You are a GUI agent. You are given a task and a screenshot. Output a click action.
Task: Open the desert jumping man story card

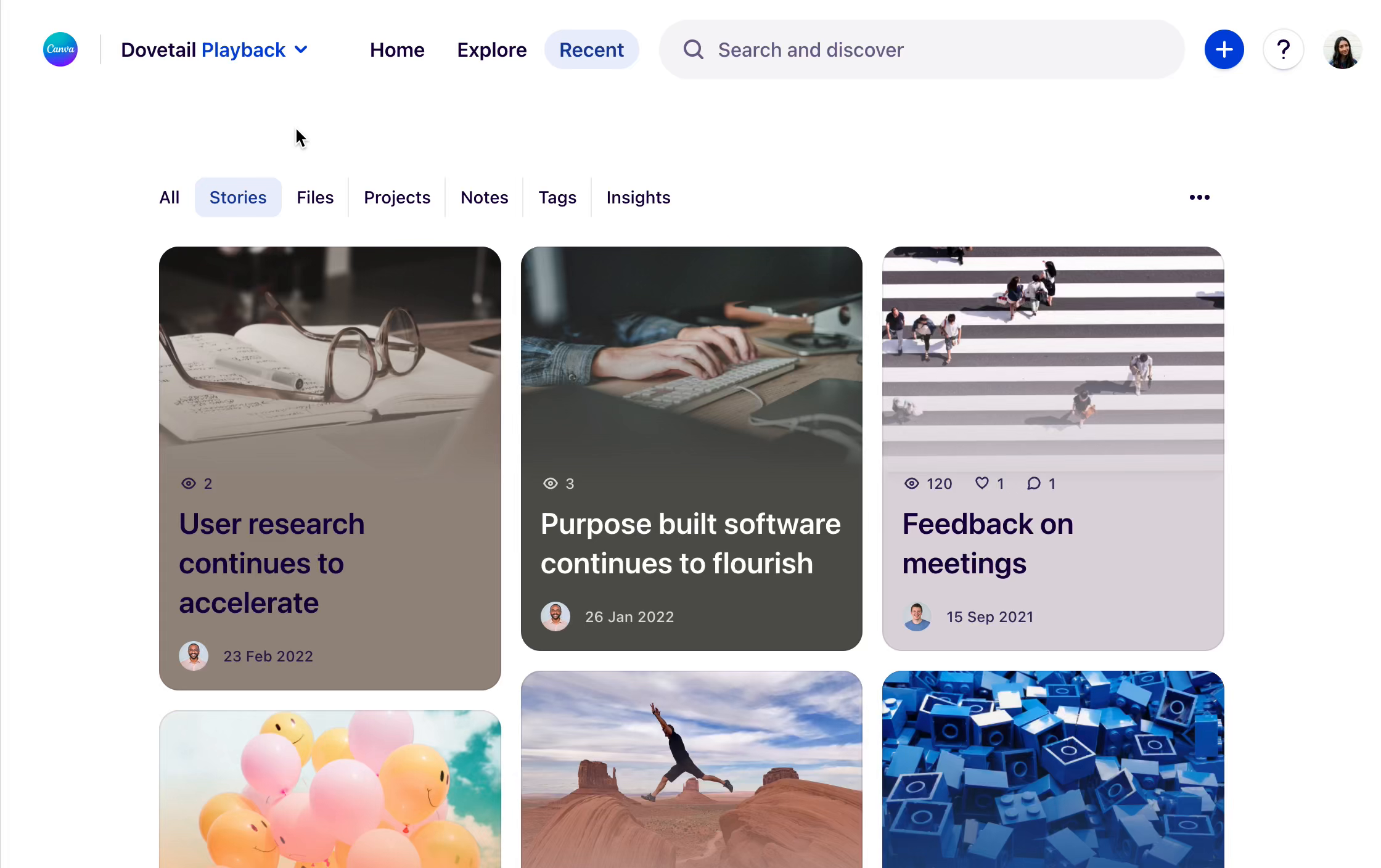click(x=691, y=769)
